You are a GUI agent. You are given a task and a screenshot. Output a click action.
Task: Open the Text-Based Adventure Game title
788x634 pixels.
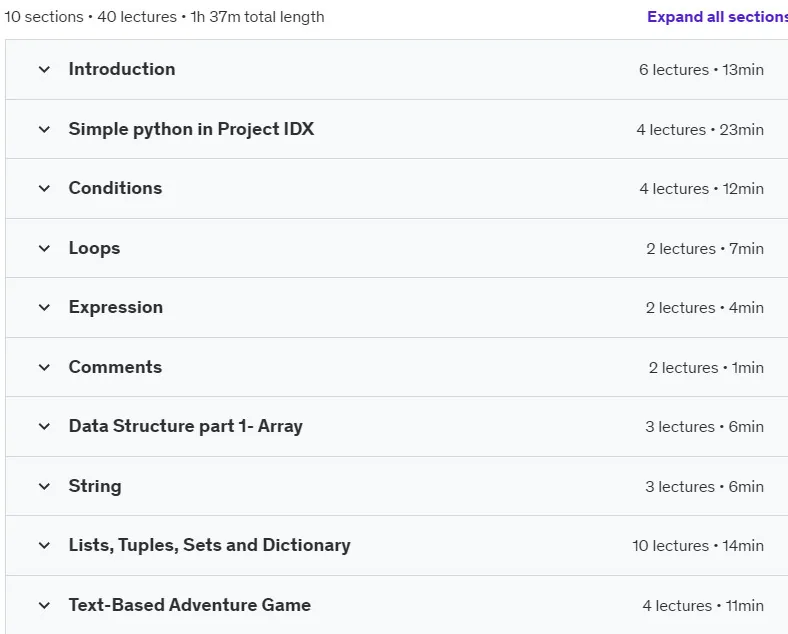point(190,605)
